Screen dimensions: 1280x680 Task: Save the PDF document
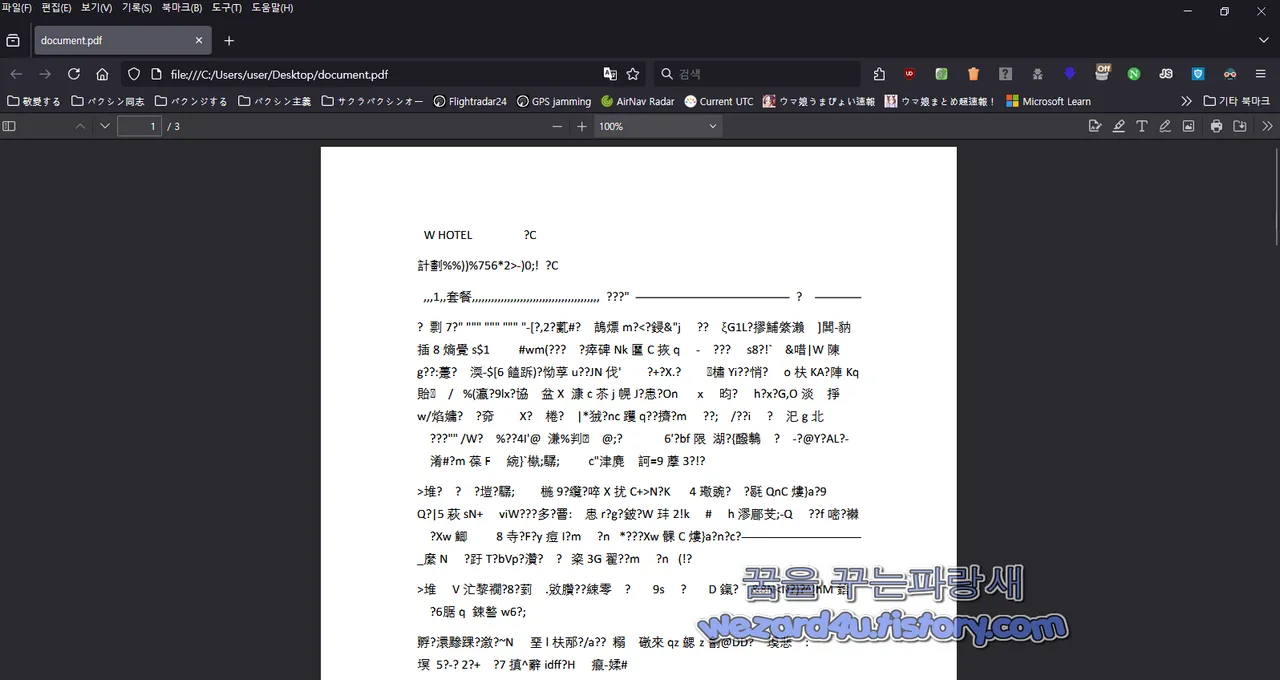pyautogui.click(x=1240, y=126)
